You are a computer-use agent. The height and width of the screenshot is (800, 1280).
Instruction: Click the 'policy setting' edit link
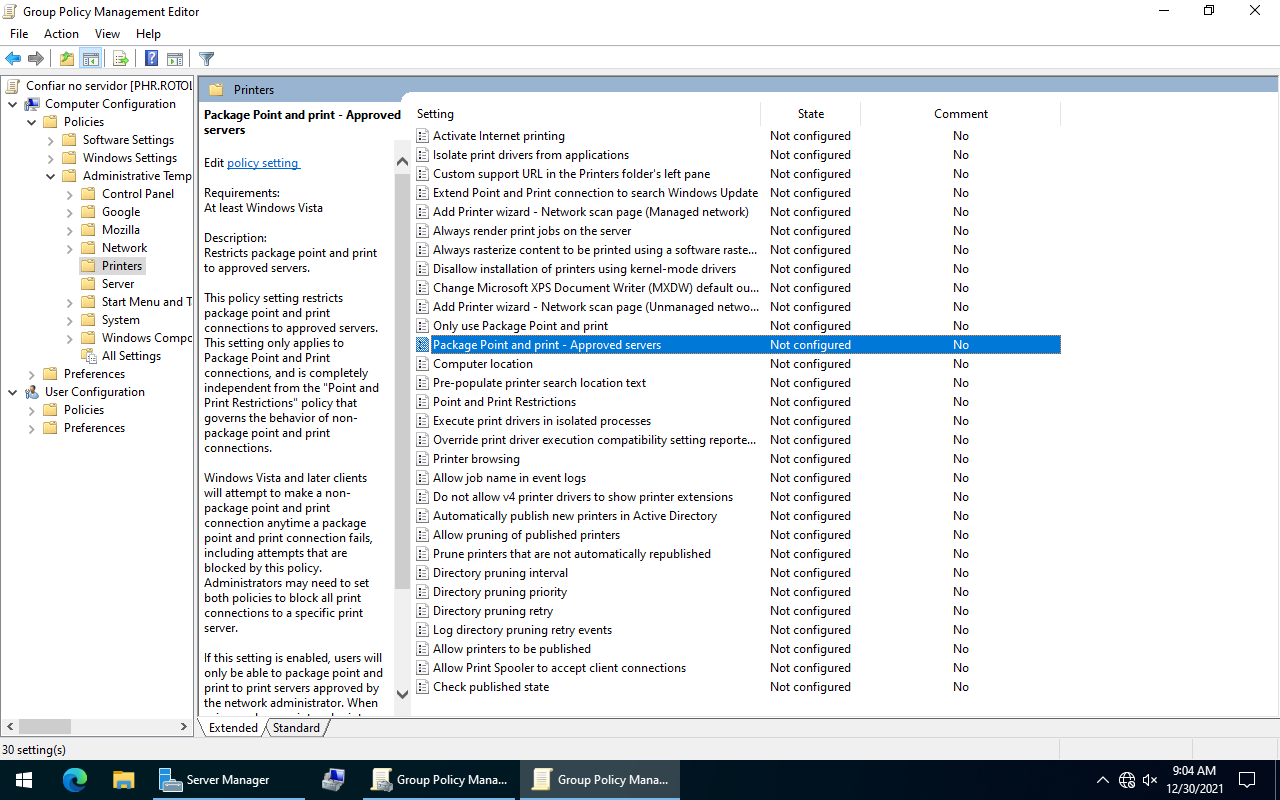click(262, 163)
